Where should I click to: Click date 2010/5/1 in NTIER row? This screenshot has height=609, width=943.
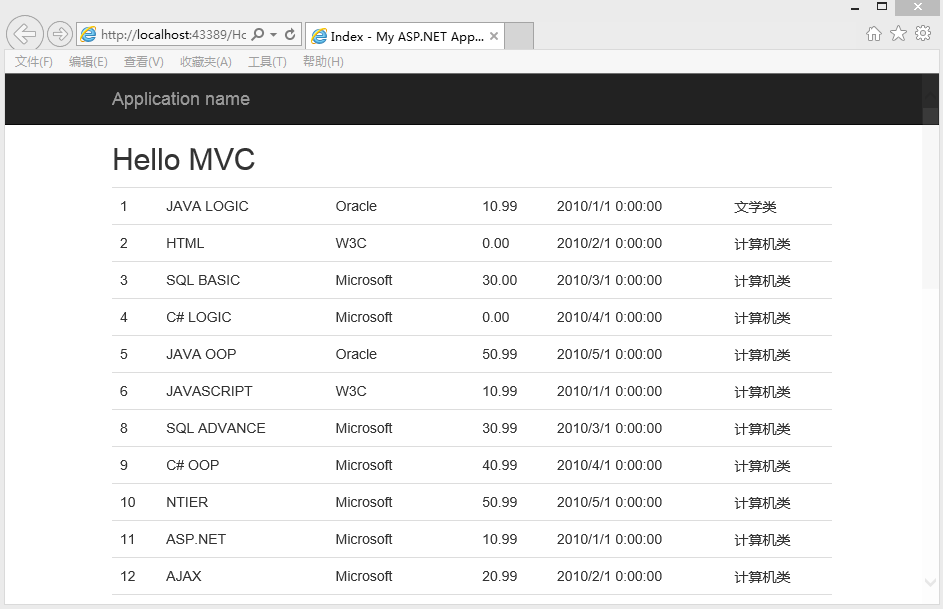pyautogui.click(x=609, y=502)
